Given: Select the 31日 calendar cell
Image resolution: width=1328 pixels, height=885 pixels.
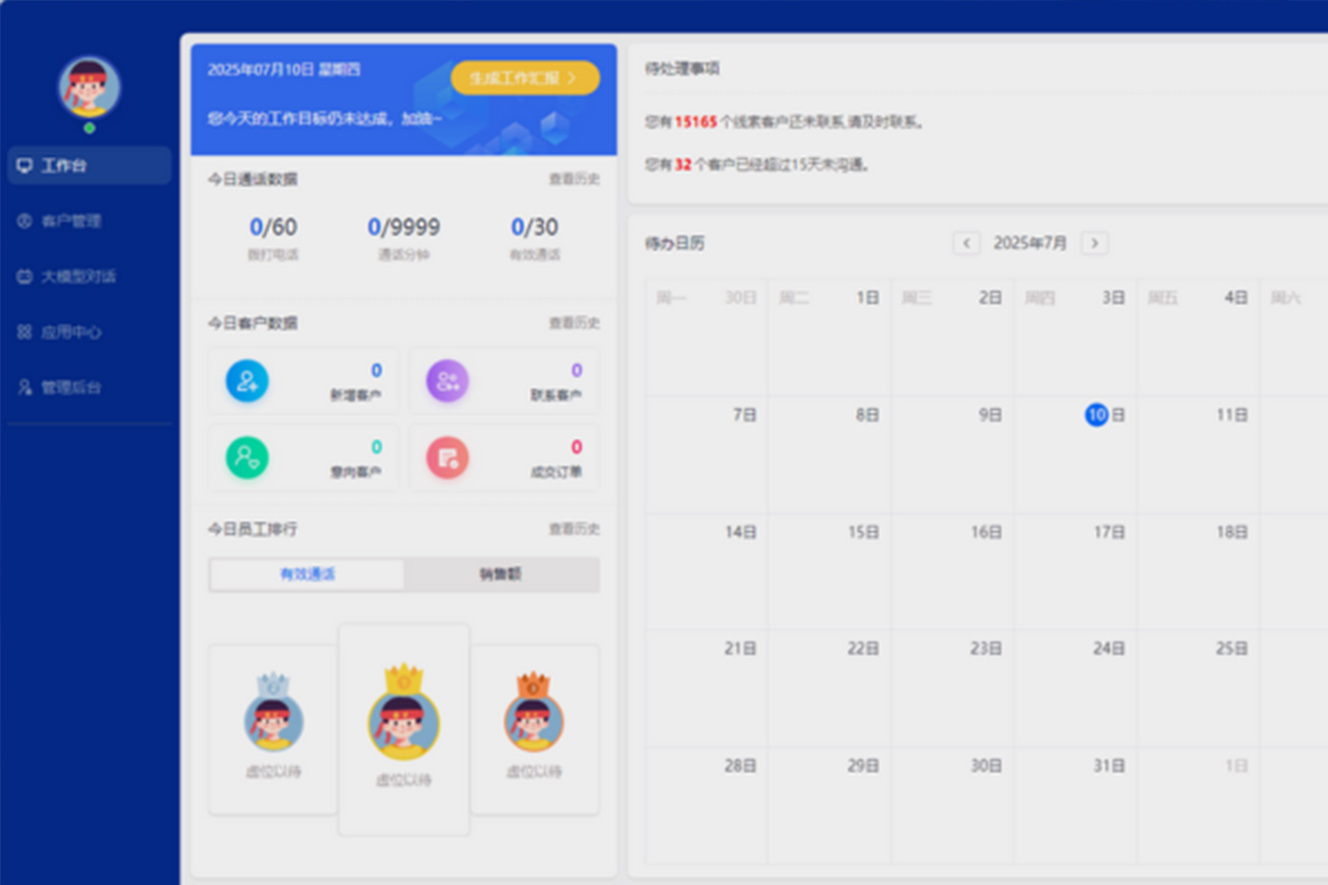Looking at the screenshot, I should (x=1075, y=806).
